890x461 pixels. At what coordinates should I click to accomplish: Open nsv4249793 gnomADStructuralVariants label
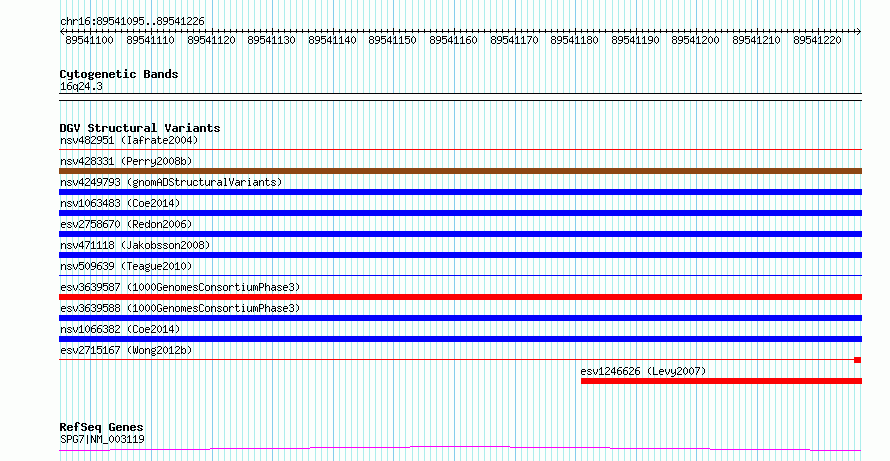coord(171,182)
